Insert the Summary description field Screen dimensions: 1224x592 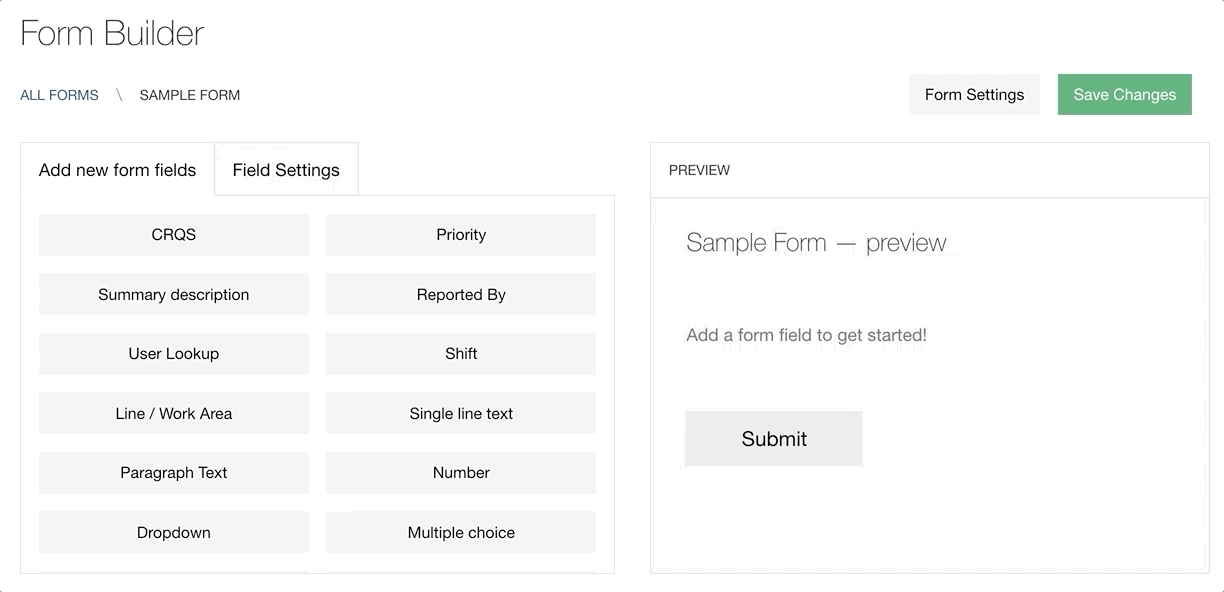pos(174,295)
